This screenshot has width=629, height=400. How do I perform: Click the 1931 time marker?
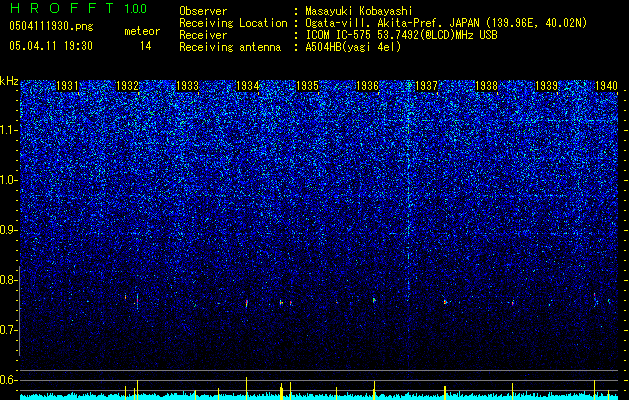click(67, 86)
